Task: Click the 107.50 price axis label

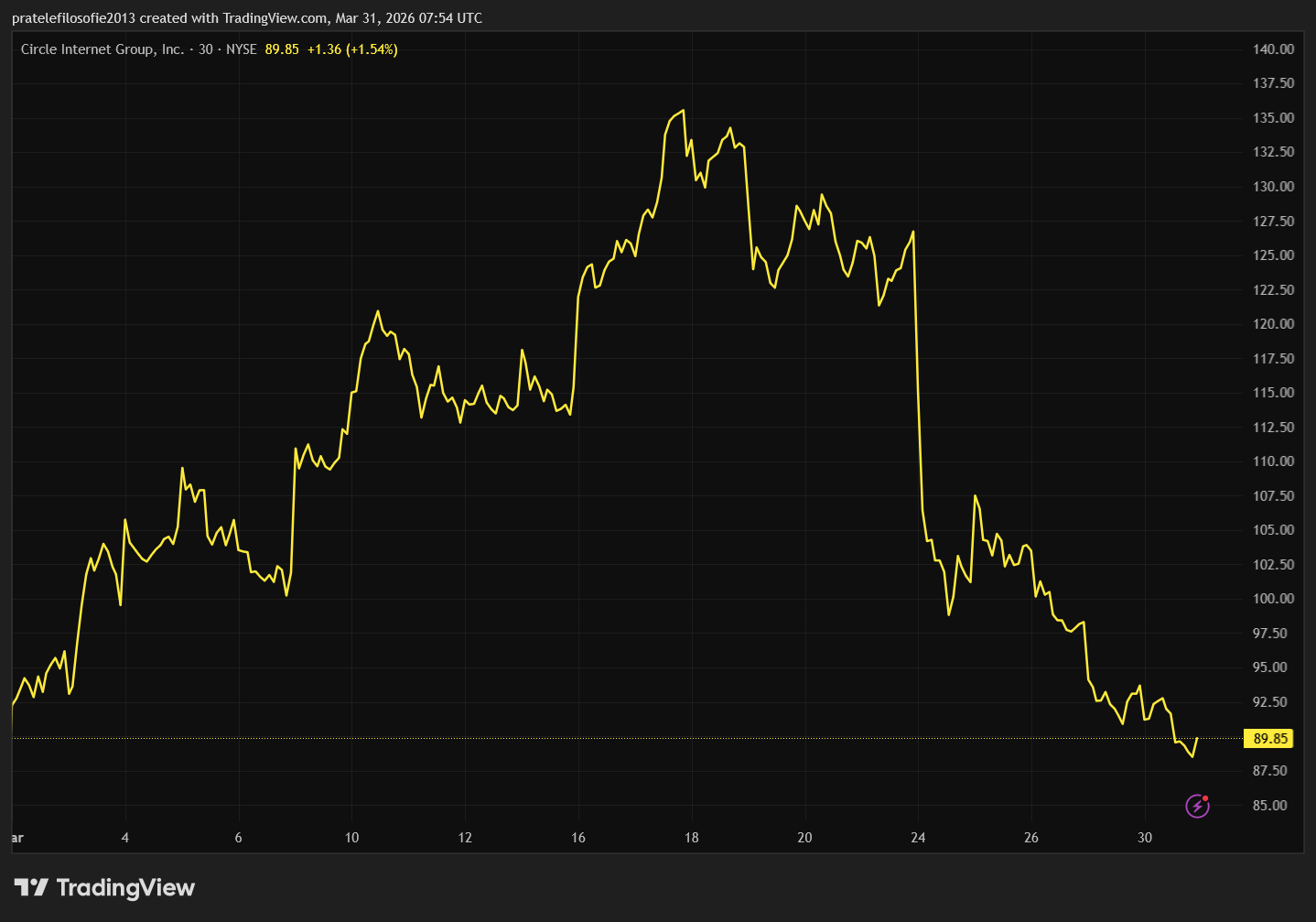Action: click(x=1274, y=496)
